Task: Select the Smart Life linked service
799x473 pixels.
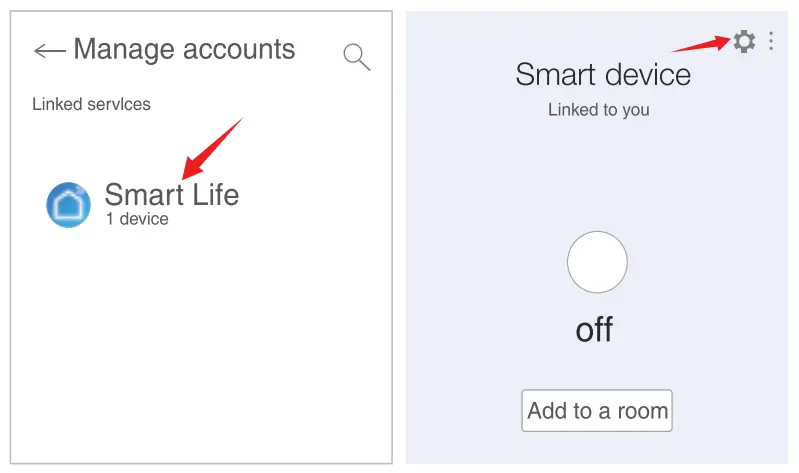Action: (x=171, y=194)
